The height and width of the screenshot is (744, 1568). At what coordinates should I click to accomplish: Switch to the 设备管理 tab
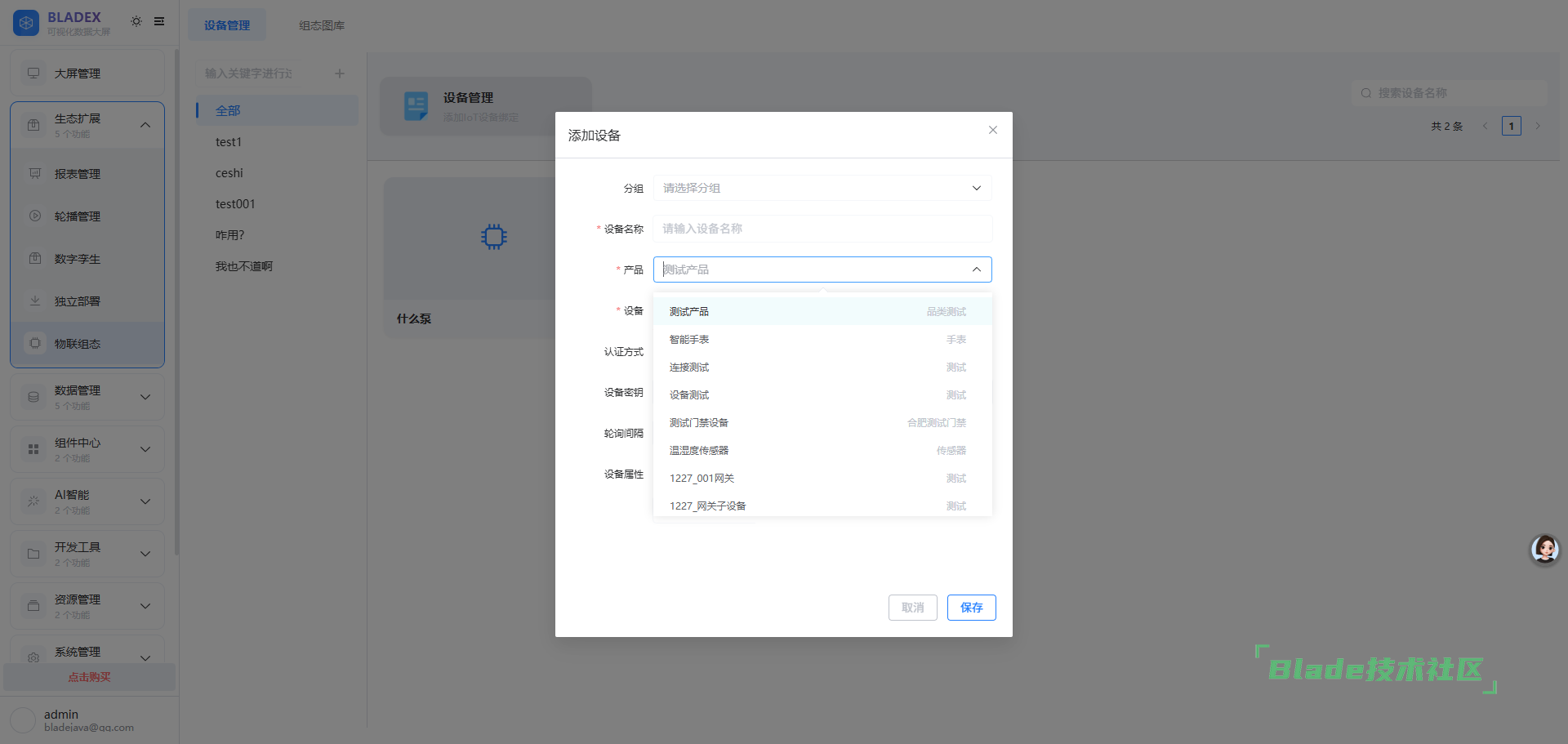tap(227, 25)
